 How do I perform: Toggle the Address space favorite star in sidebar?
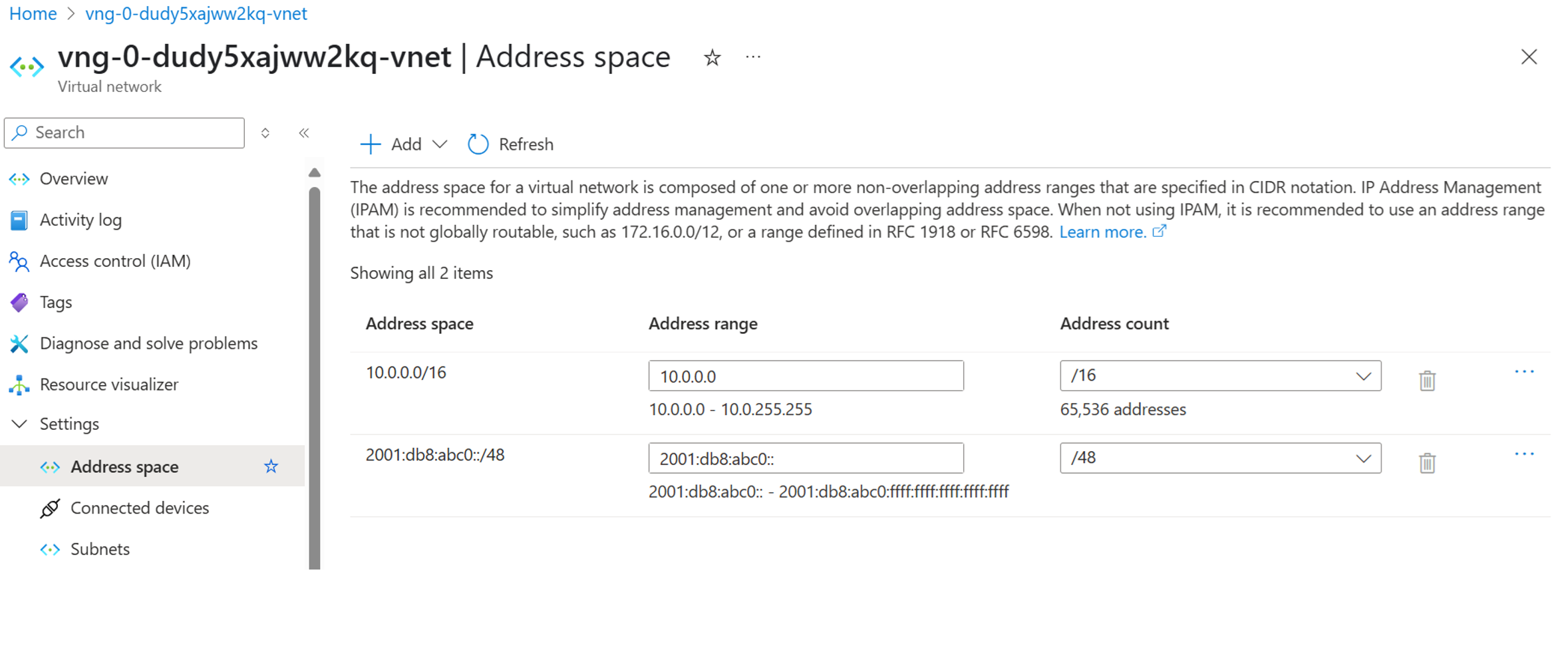pyautogui.click(x=271, y=466)
